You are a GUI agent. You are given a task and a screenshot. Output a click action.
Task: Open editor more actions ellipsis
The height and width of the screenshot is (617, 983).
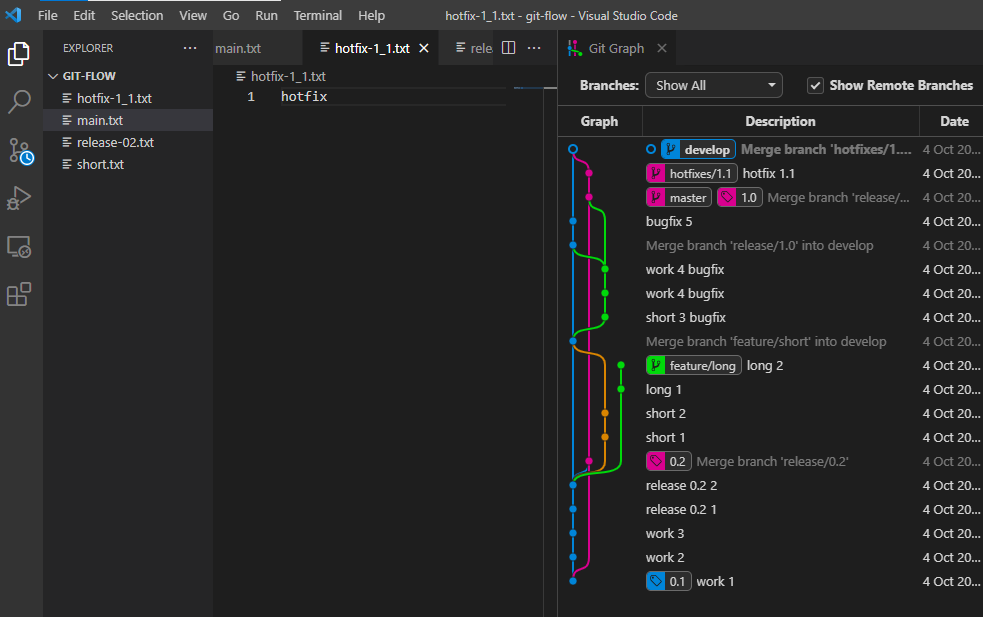click(x=534, y=48)
